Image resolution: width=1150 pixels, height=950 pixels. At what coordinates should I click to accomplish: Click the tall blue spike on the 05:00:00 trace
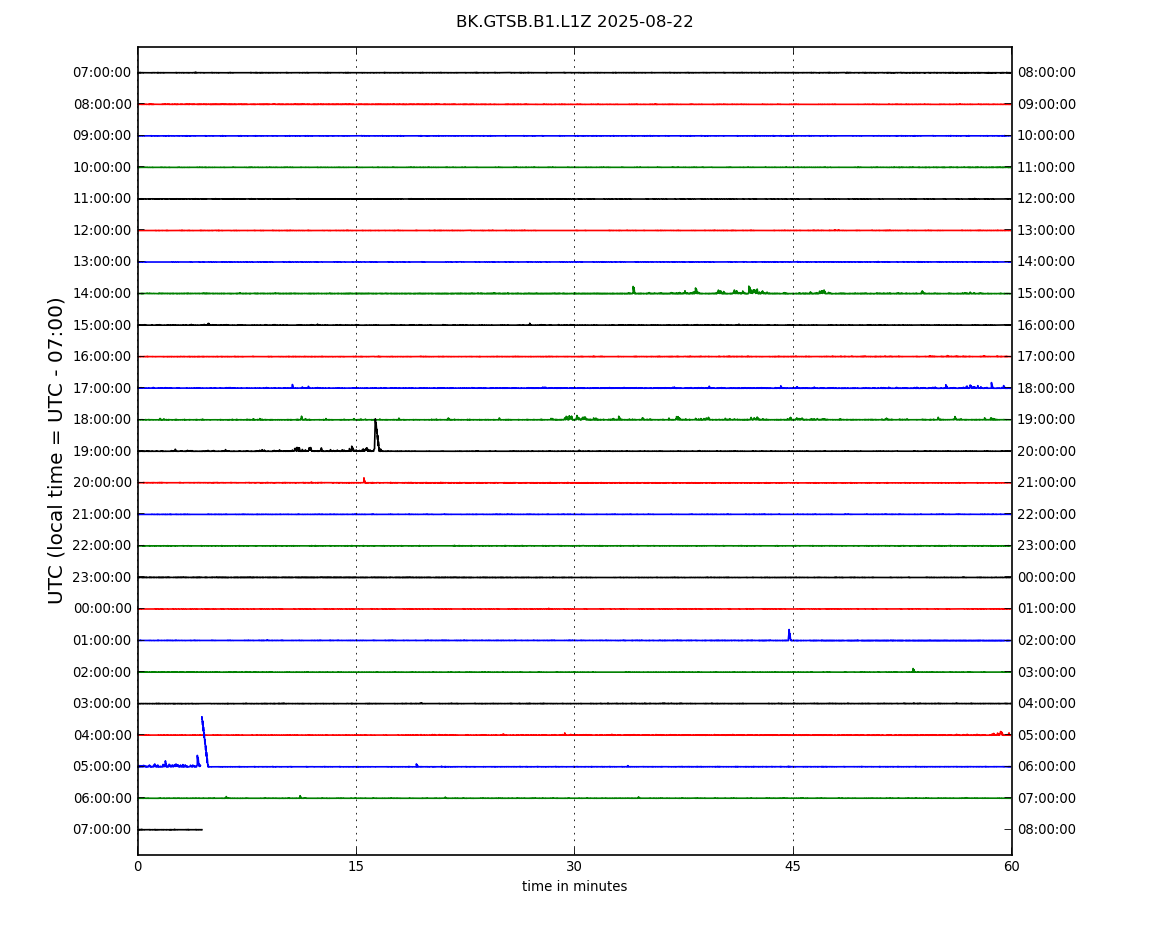click(x=205, y=742)
